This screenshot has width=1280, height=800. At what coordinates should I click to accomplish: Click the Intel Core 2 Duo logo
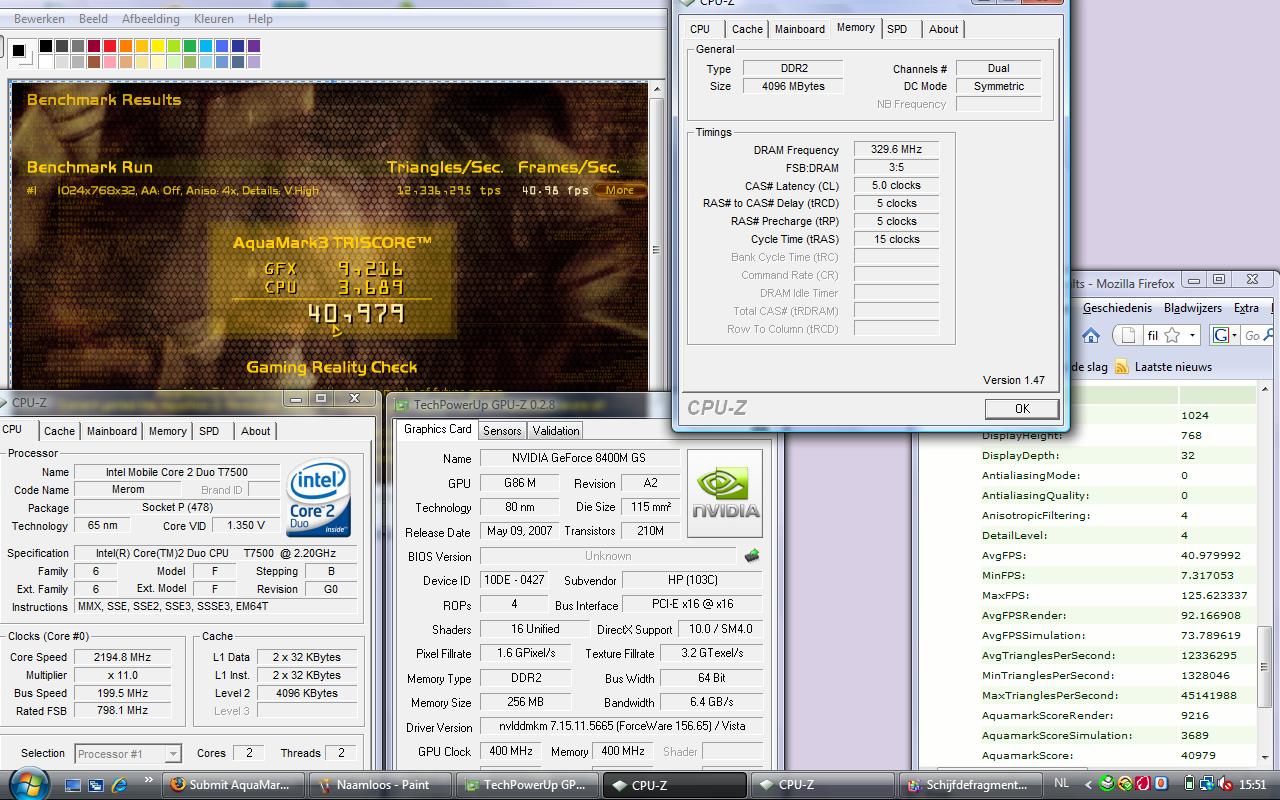point(319,497)
